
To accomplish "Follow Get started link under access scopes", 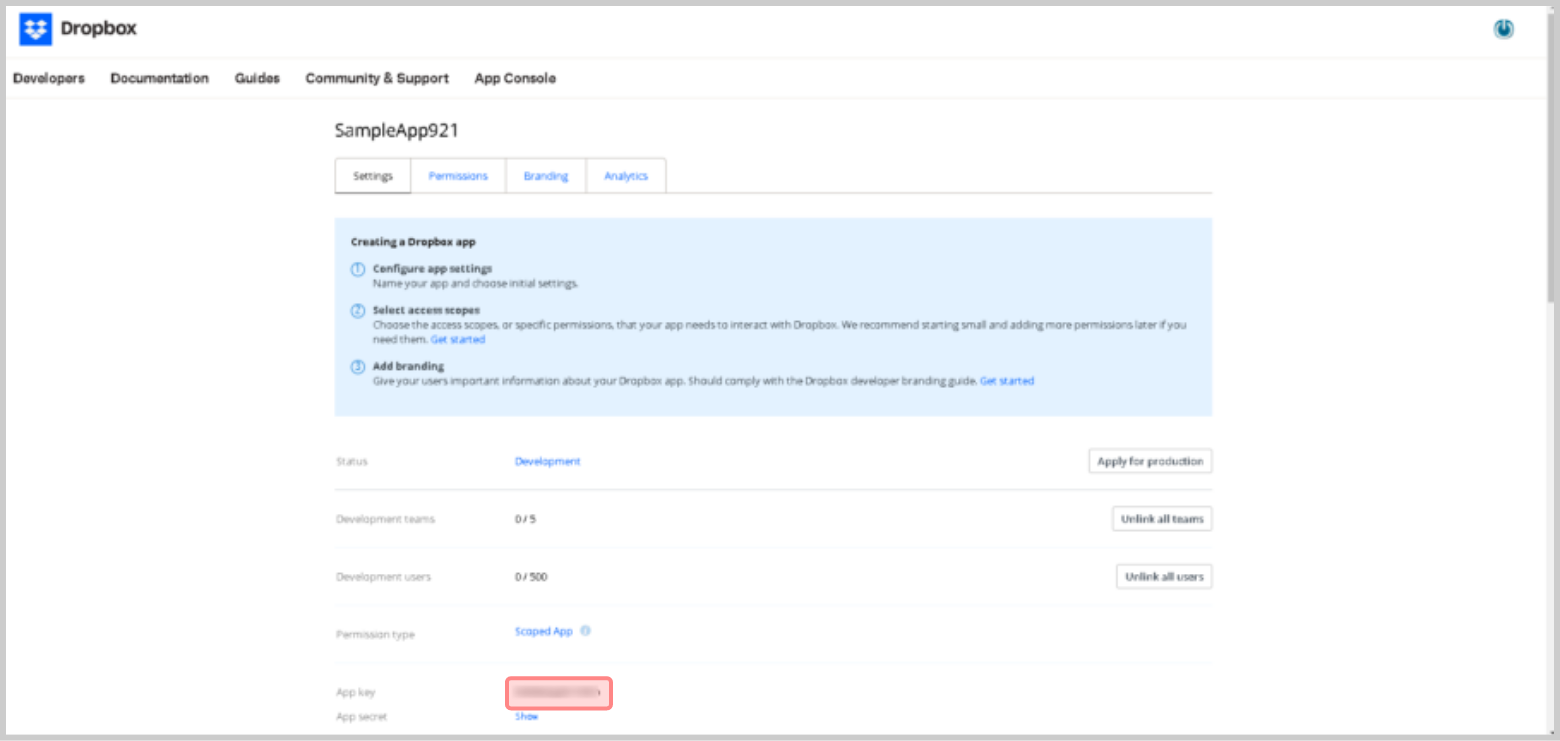I will point(458,340).
